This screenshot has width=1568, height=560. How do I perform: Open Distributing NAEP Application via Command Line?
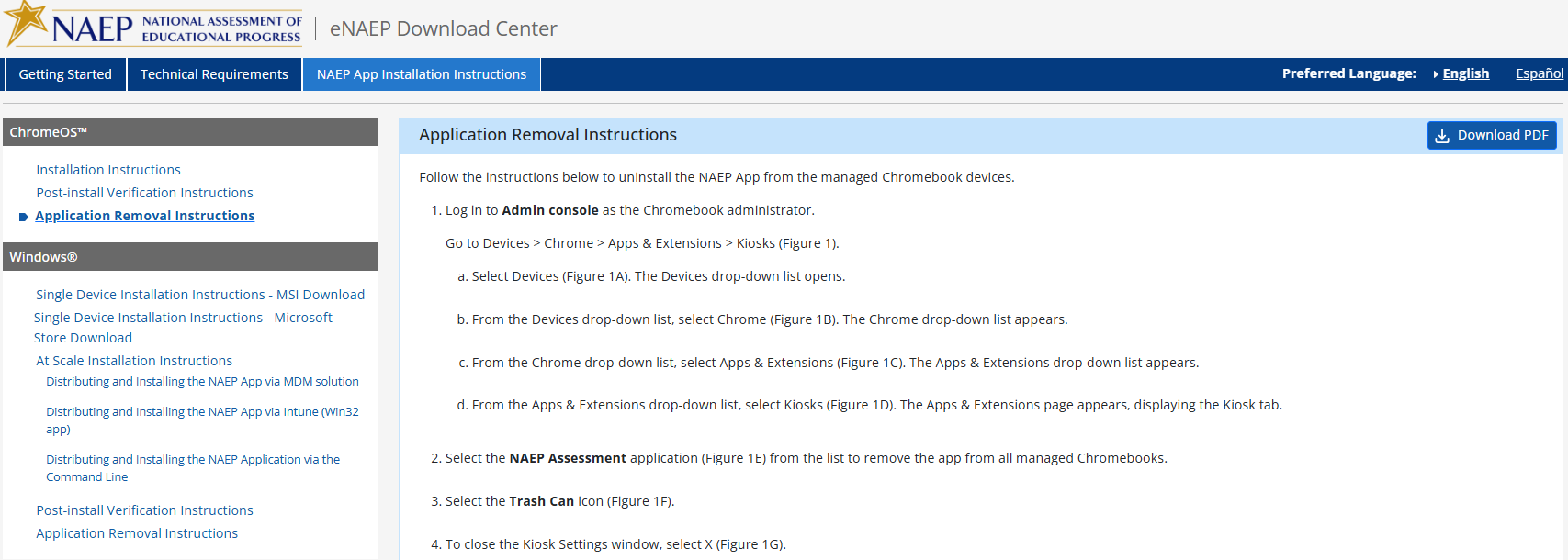pos(193,460)
